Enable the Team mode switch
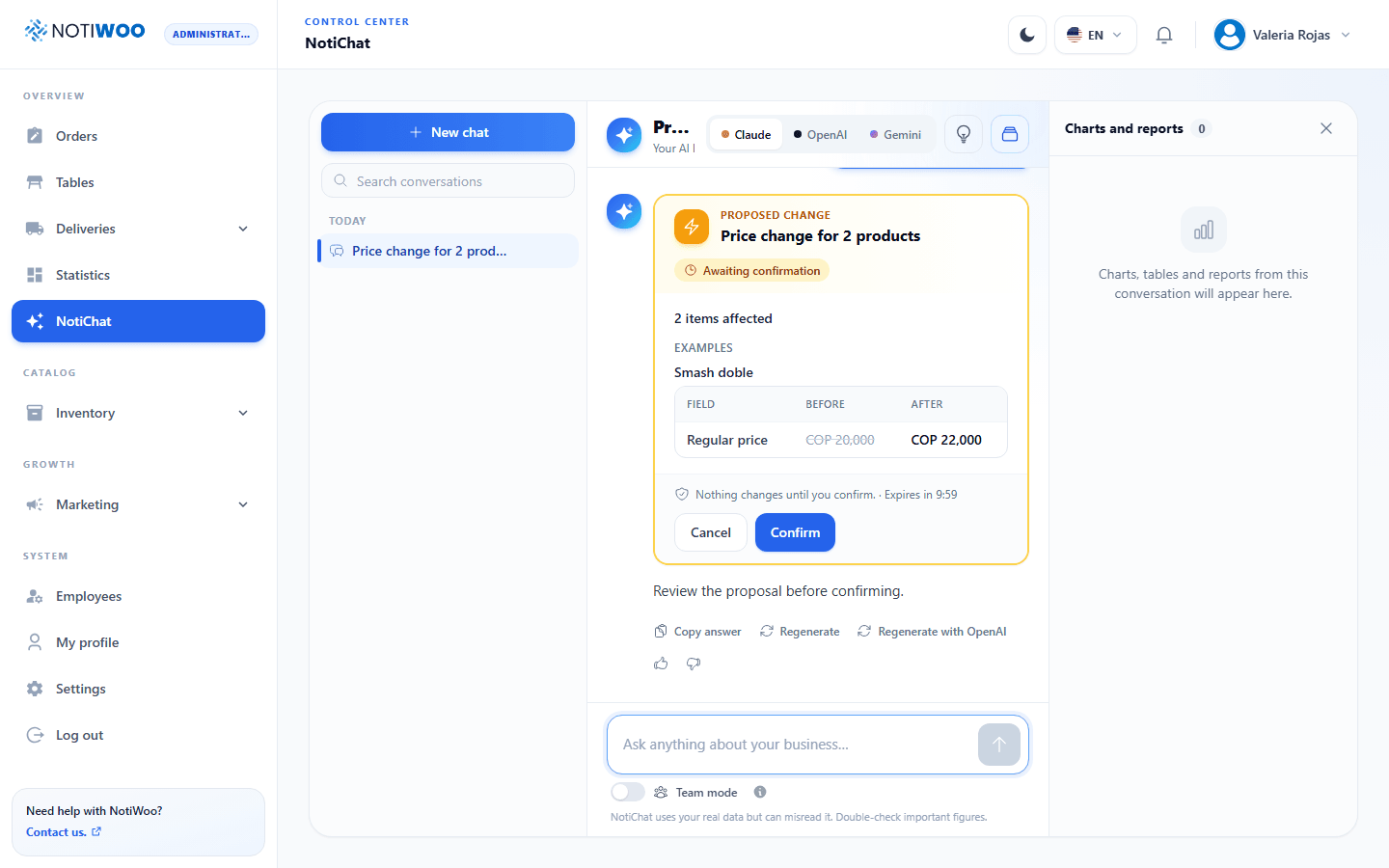 tap(628, 792)
